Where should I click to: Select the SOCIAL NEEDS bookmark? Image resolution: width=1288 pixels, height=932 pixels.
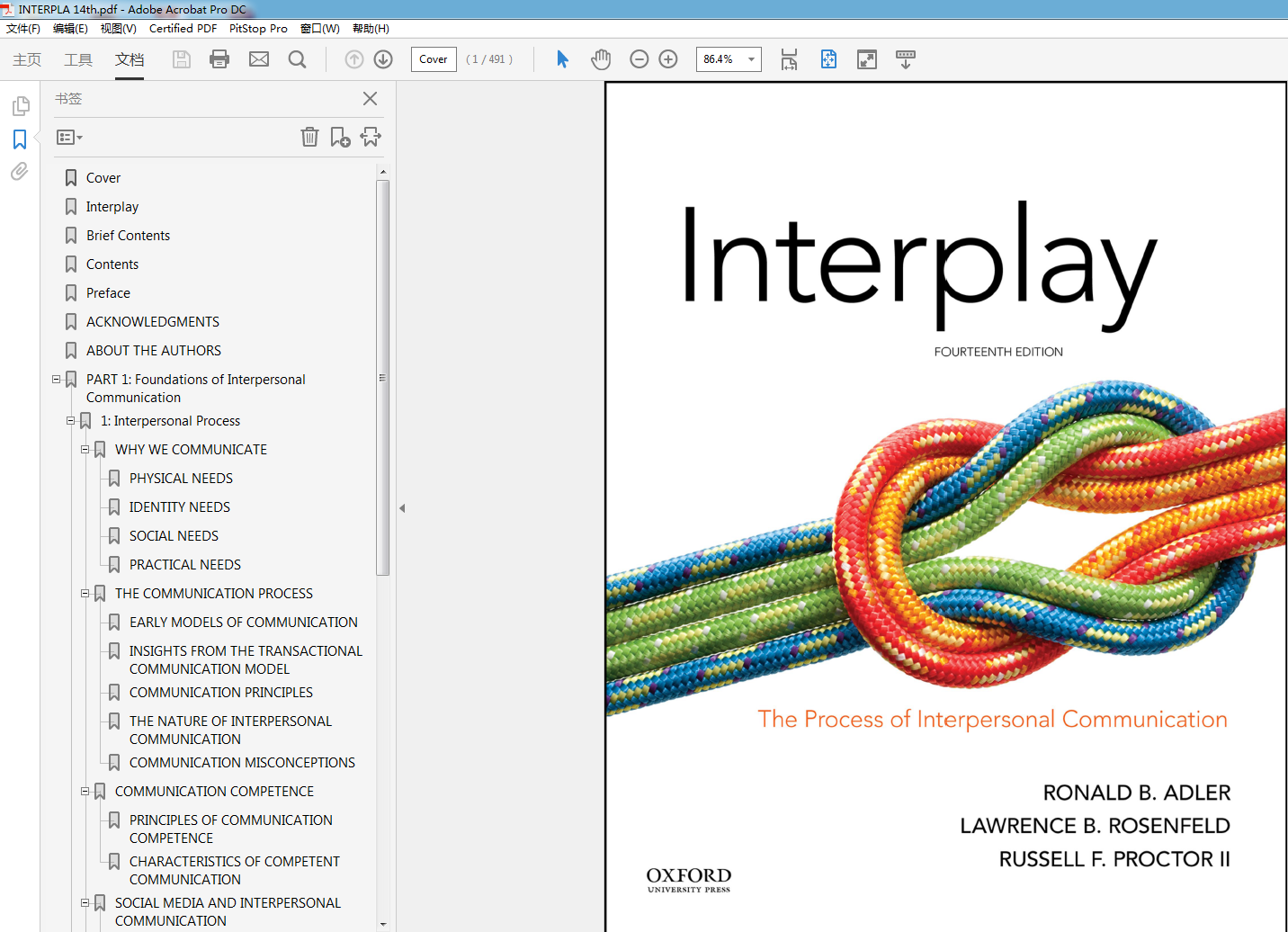coord(174,536)
